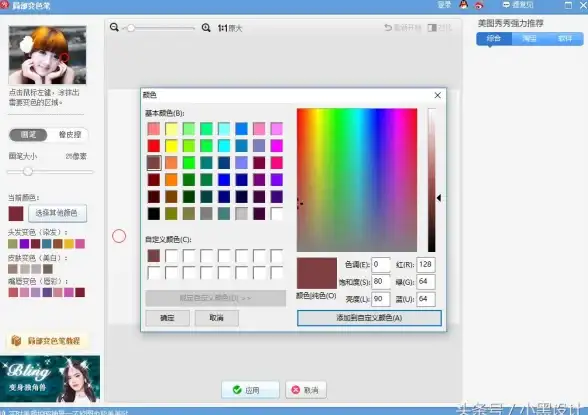This screenshot has width=588, height=415.
Task: Open the Bling advertisement banner
Action: click(50, 379)
